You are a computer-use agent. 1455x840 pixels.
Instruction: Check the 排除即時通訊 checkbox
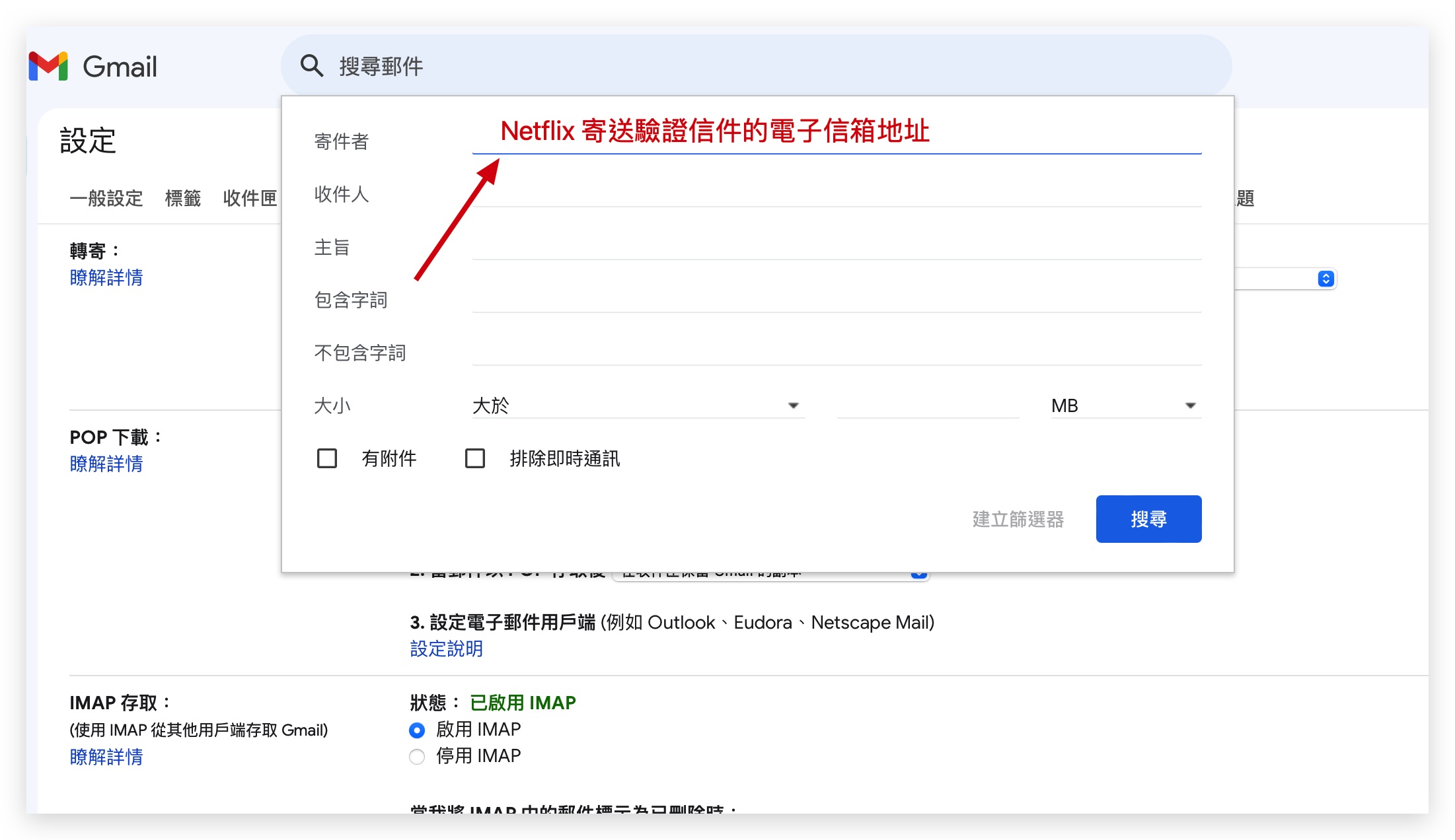[x=475, y=458]
